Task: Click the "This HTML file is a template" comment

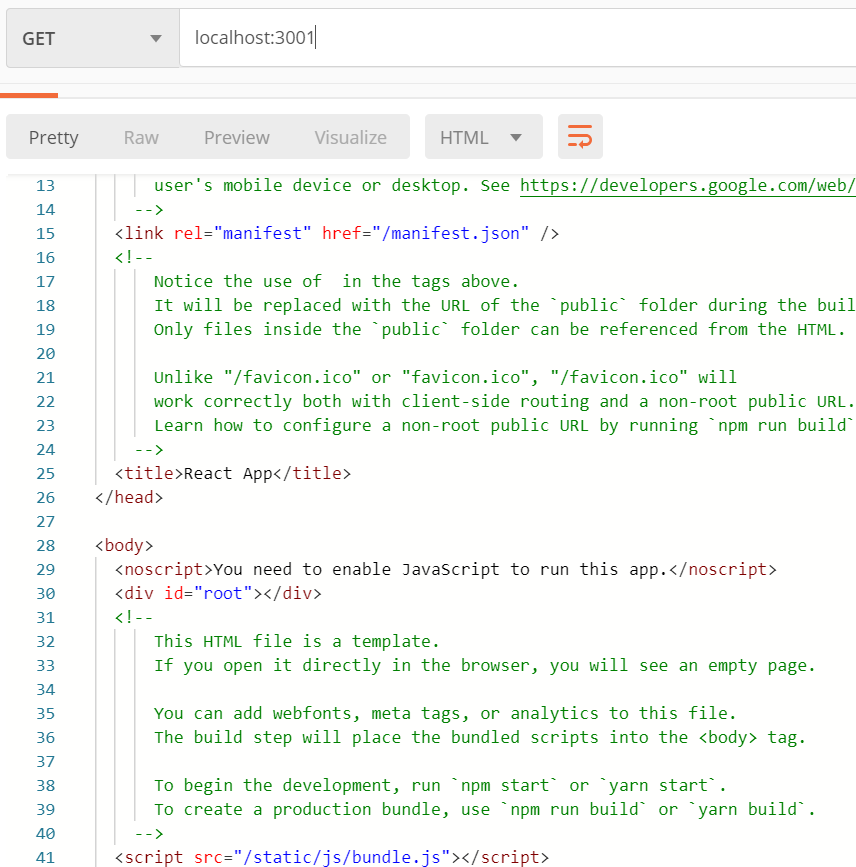Action: click(x=296, y=641)
